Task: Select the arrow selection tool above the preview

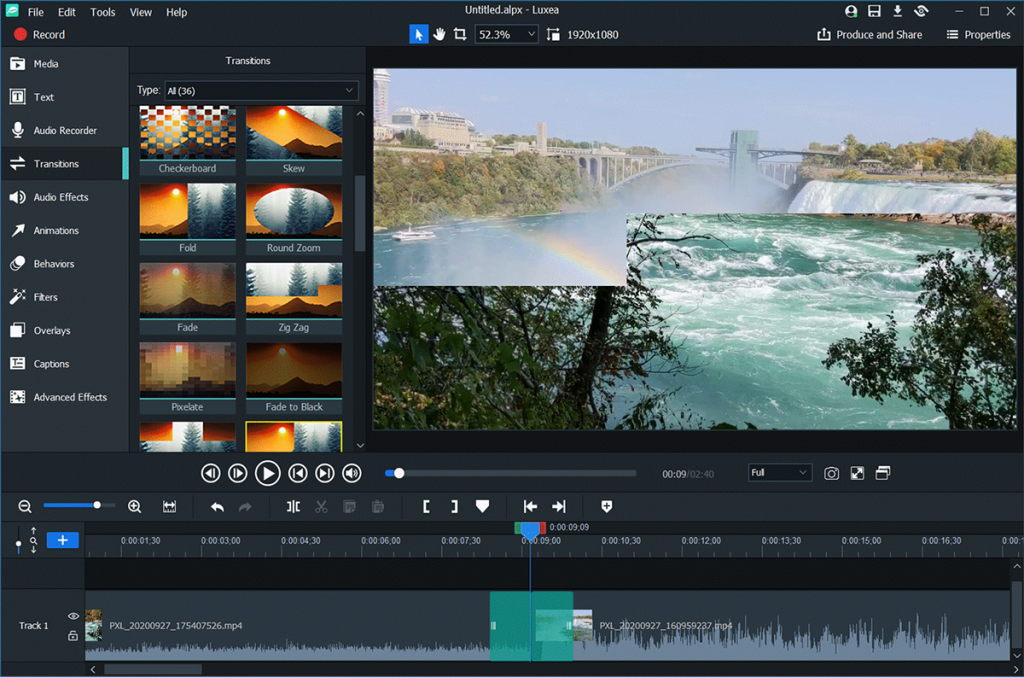Action: 418,33
